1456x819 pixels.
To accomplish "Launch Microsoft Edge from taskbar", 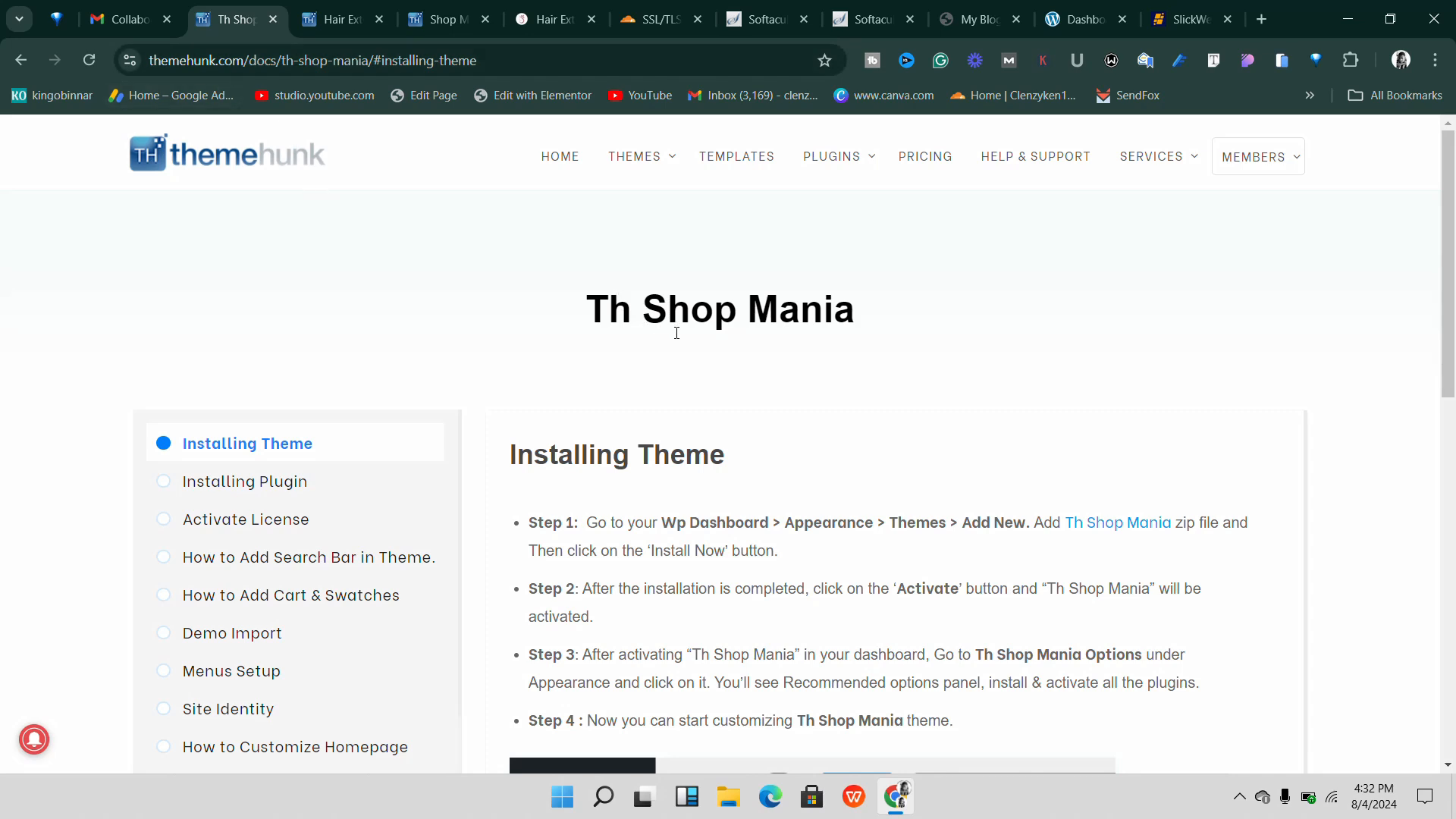I will pos(770,797).
